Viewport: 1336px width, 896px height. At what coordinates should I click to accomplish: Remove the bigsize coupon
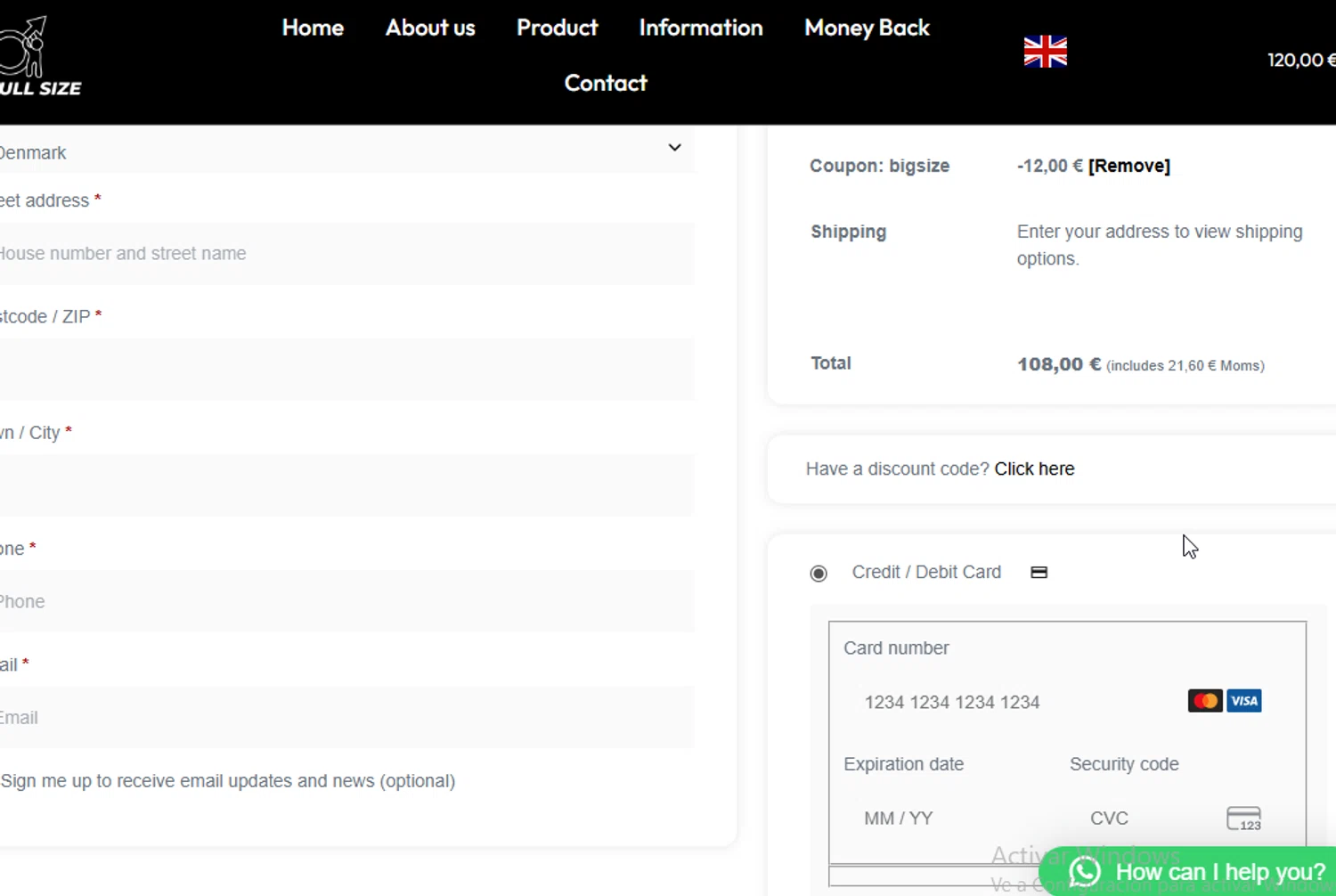[1129, 166]
